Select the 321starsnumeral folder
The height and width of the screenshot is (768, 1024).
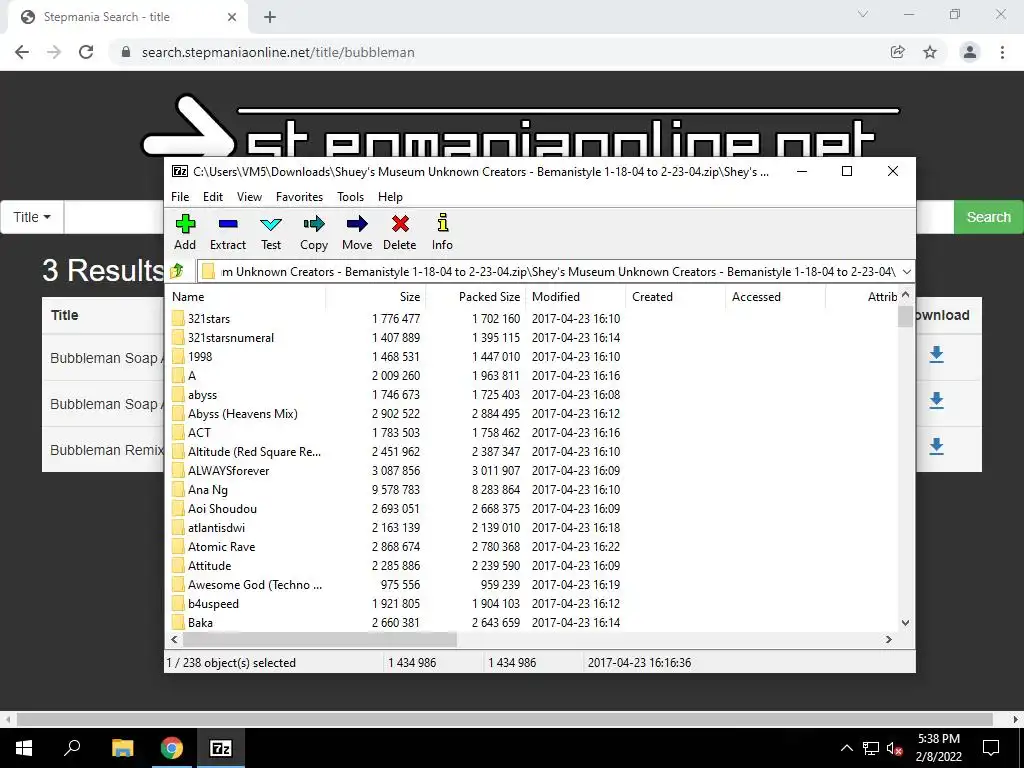pyautogui.click(x=231, y=338)
